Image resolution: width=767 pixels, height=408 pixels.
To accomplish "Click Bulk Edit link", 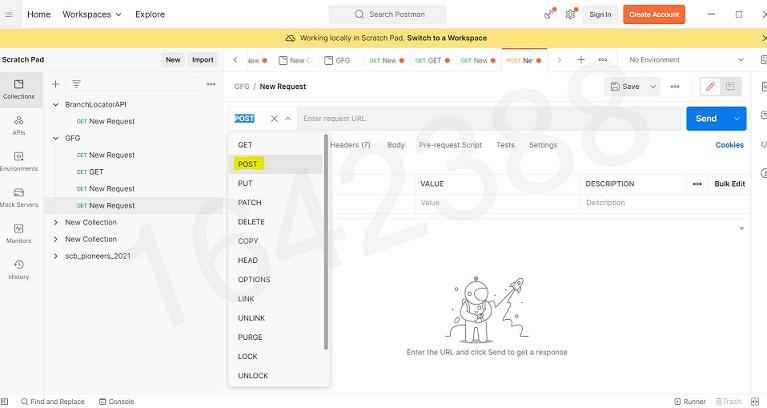I will (x=729, y=184).
